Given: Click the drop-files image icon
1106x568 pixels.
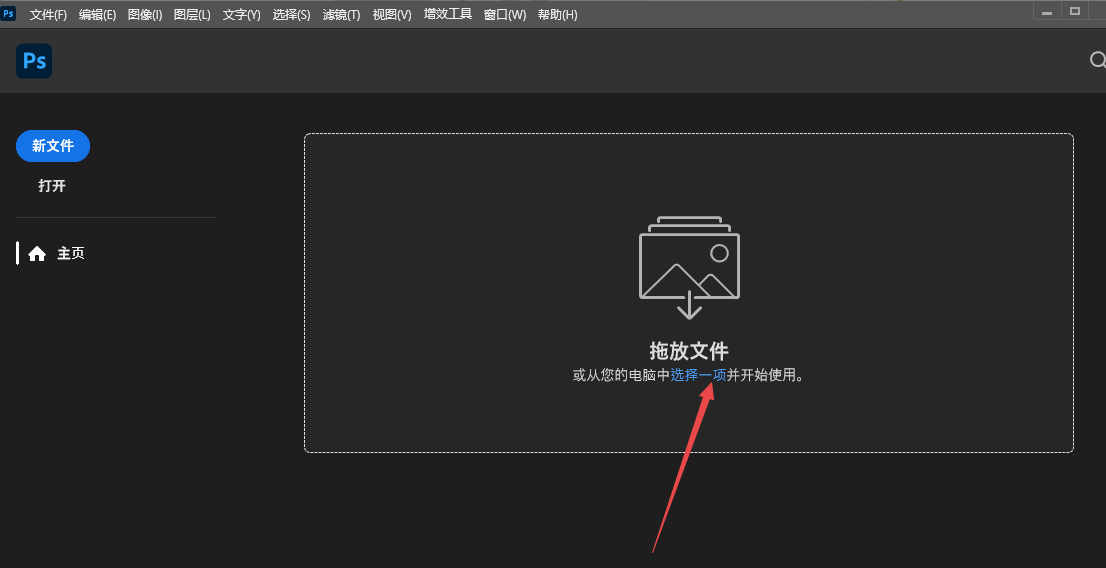Looking at the screenshot, I should point(689,267).
